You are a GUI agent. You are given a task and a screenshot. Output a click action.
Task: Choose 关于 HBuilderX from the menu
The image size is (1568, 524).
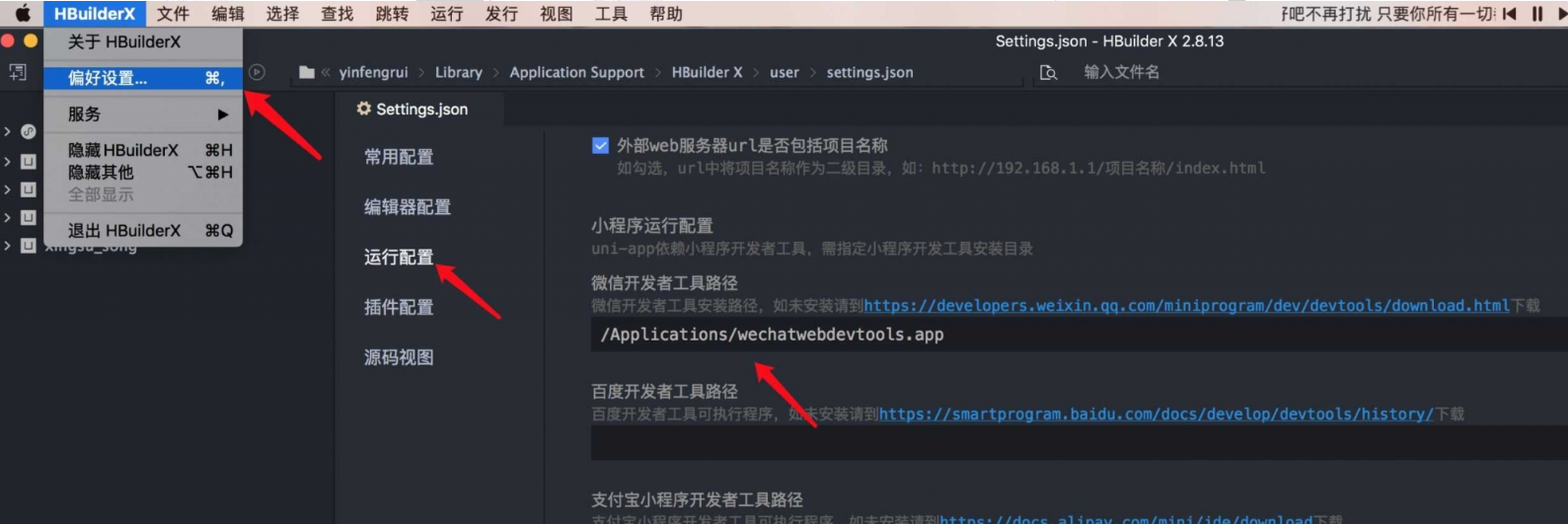click(x=143, y=42)
